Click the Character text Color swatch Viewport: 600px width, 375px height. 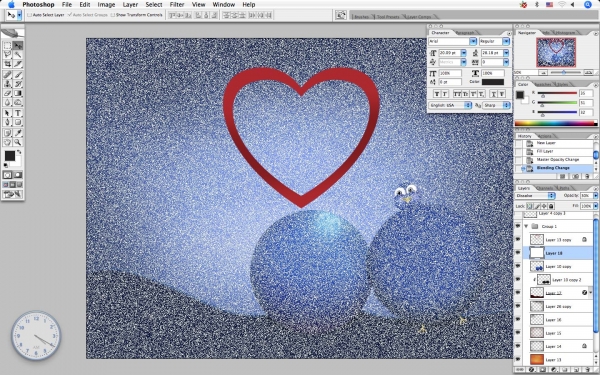coord(492,82)
